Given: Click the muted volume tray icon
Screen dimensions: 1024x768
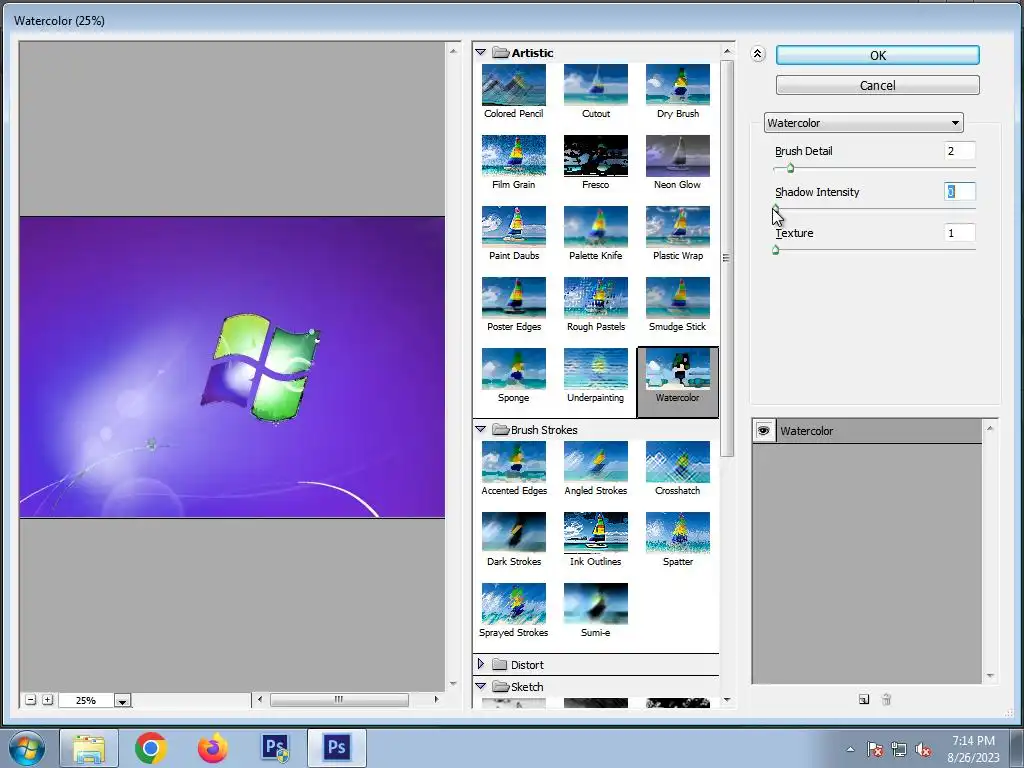Looking at the screenshot, I should (923, 750).
